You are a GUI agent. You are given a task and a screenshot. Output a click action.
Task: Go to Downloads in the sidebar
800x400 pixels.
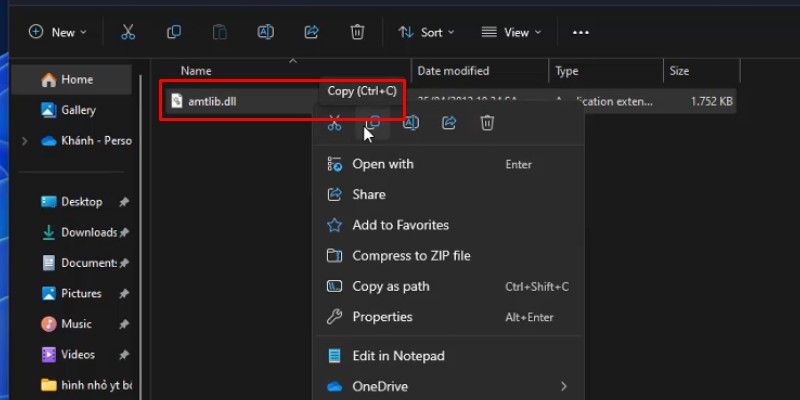88,233
